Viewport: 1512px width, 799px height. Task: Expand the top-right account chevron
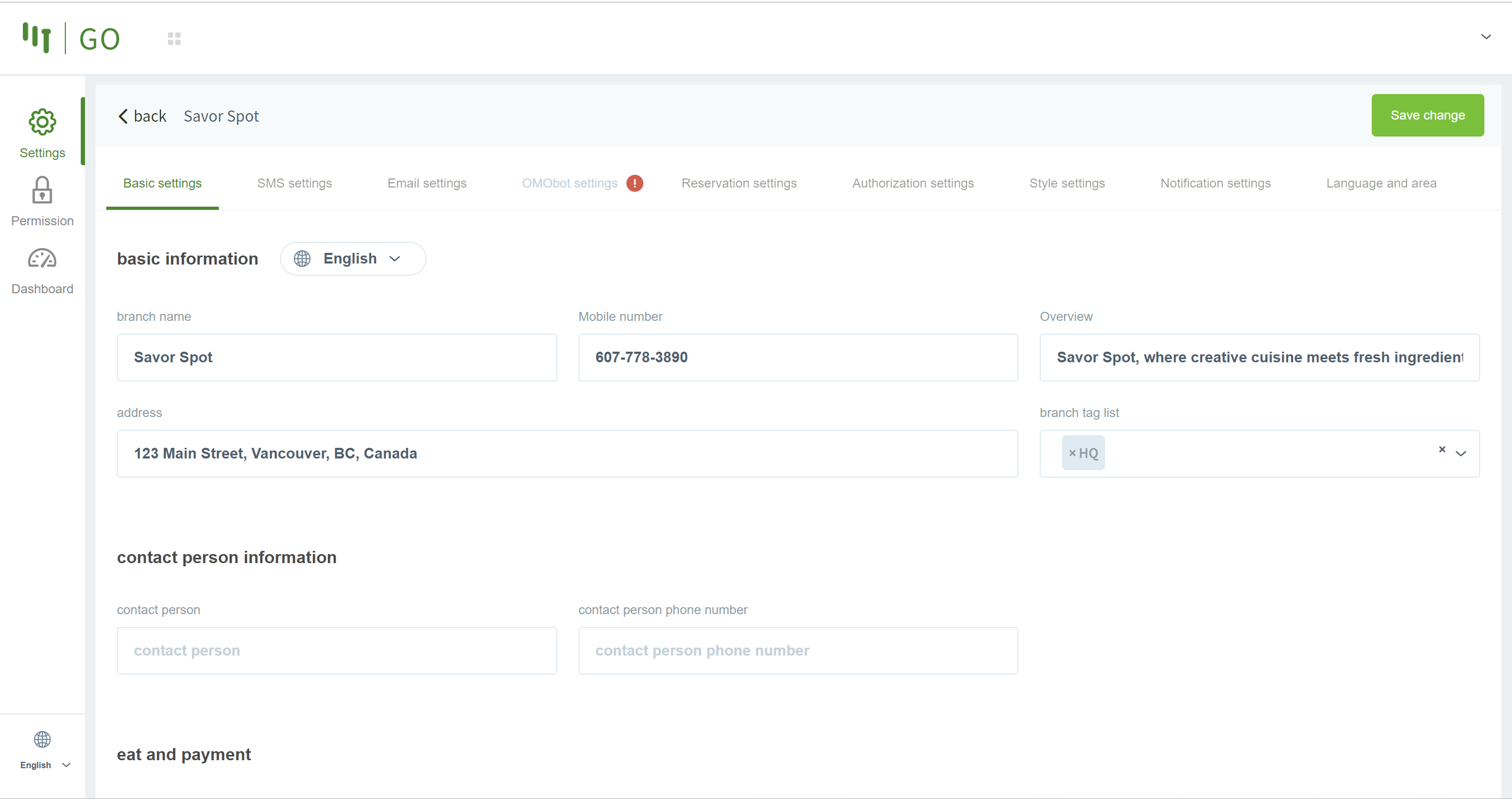[x=1485, y=37]
